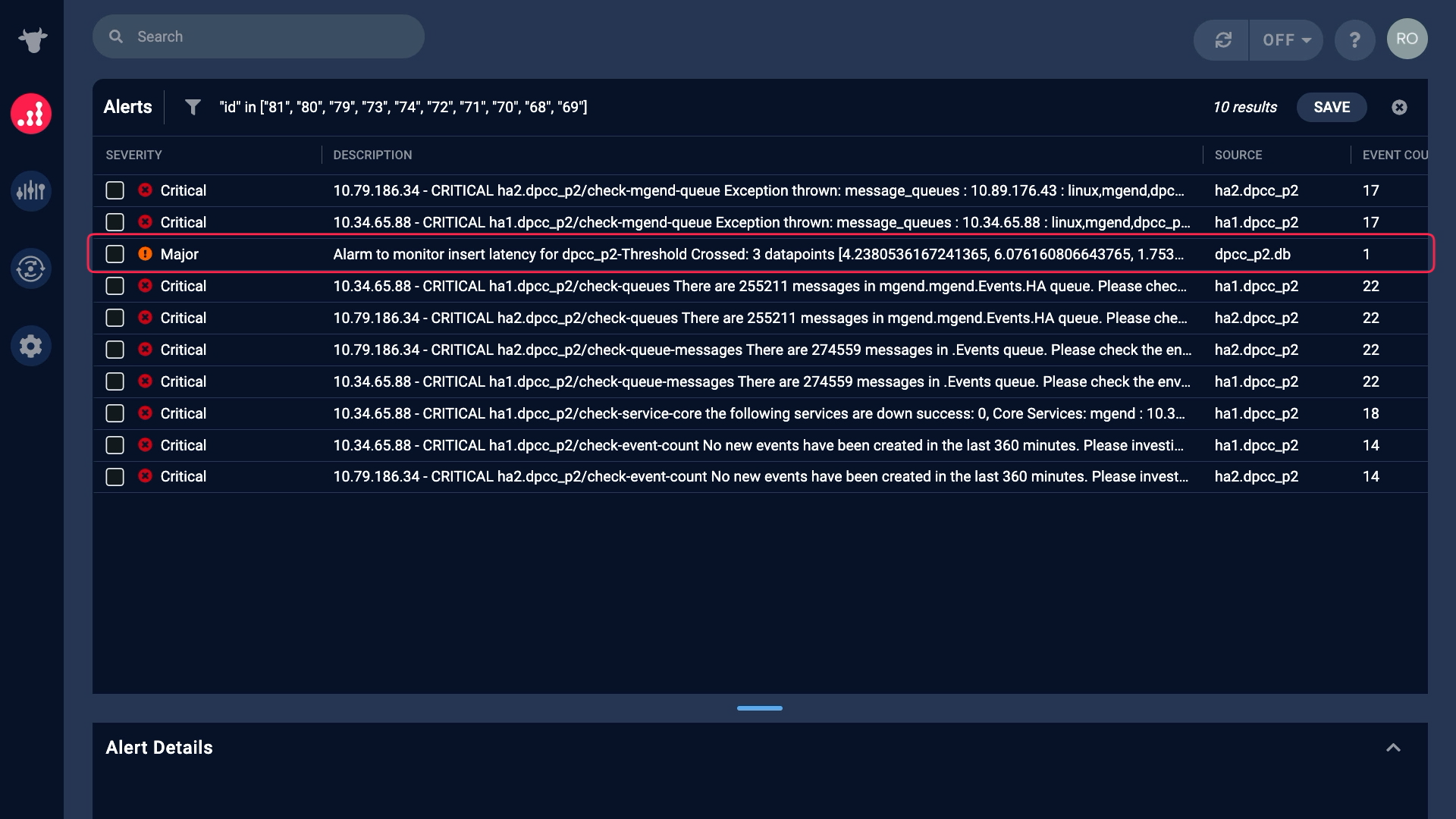Click the filter funnel icon
The image size is (1456, 819).
pos(193,107)
